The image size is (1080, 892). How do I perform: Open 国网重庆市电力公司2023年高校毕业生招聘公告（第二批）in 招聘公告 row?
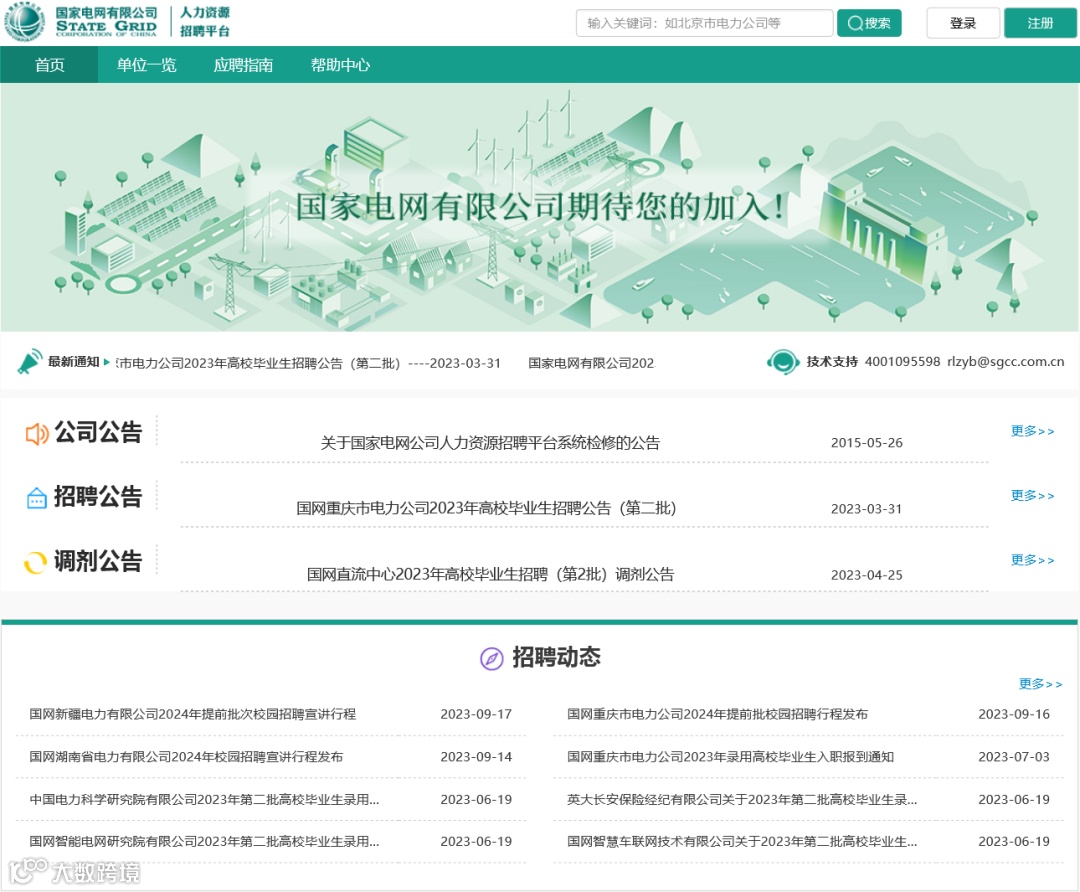[486, 508]
